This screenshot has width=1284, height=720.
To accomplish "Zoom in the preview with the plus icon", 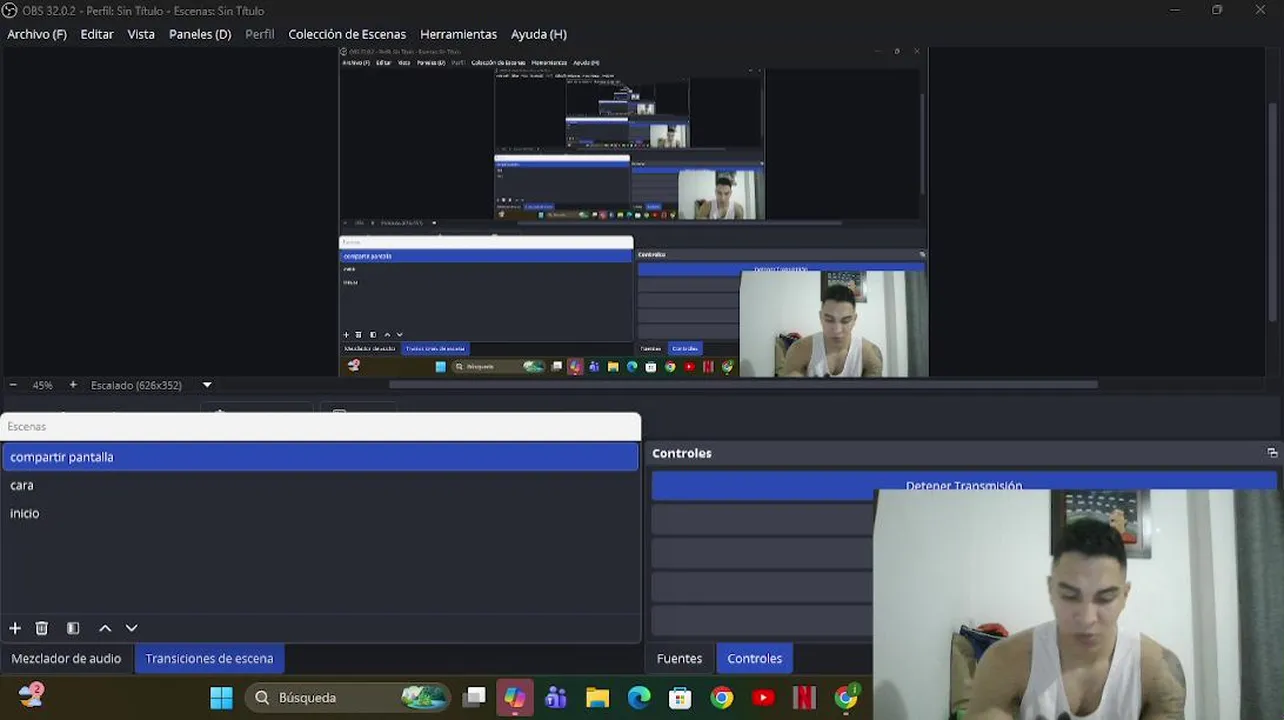I will tap(73, 385).
